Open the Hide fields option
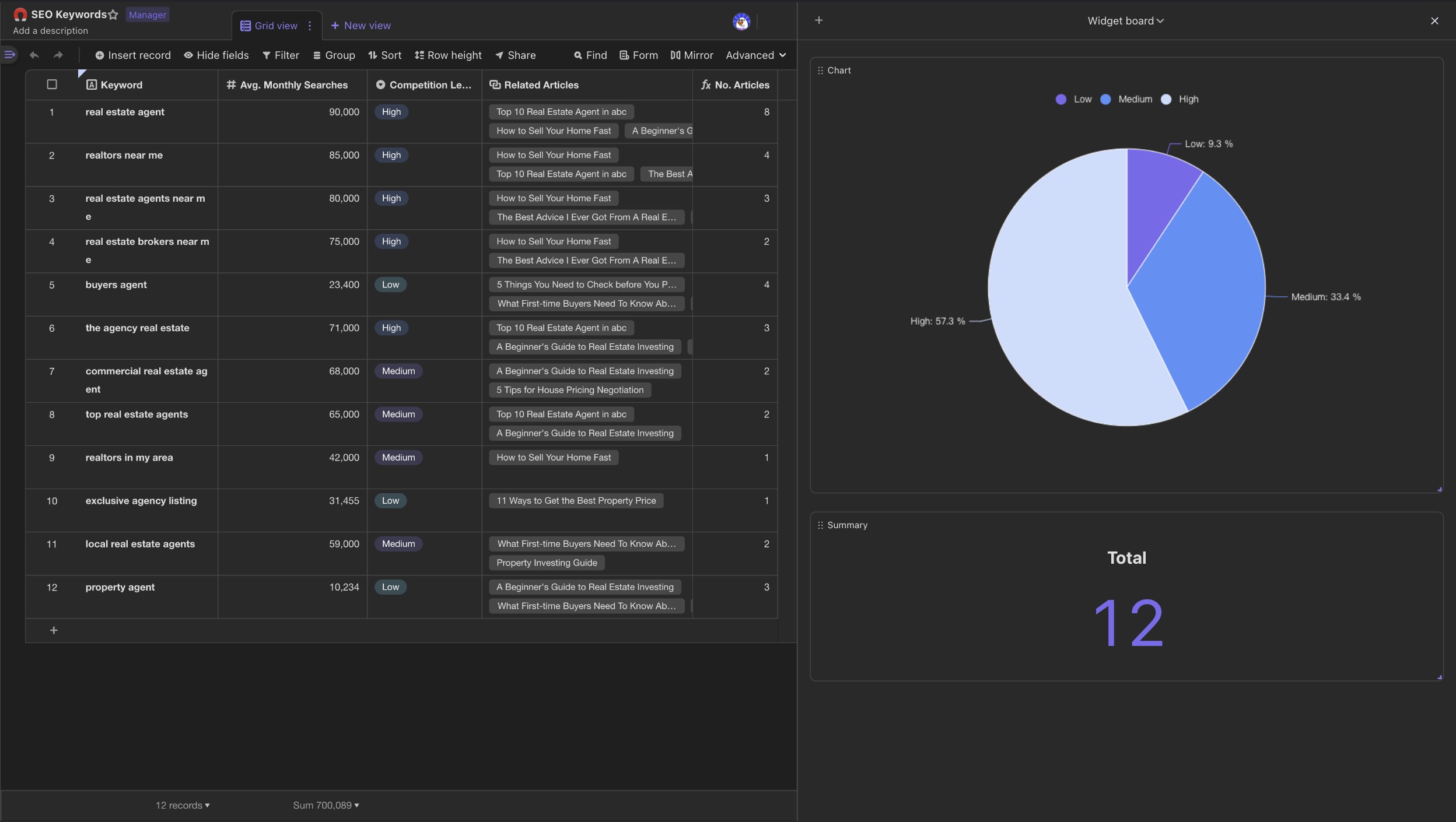 point(216,55)
